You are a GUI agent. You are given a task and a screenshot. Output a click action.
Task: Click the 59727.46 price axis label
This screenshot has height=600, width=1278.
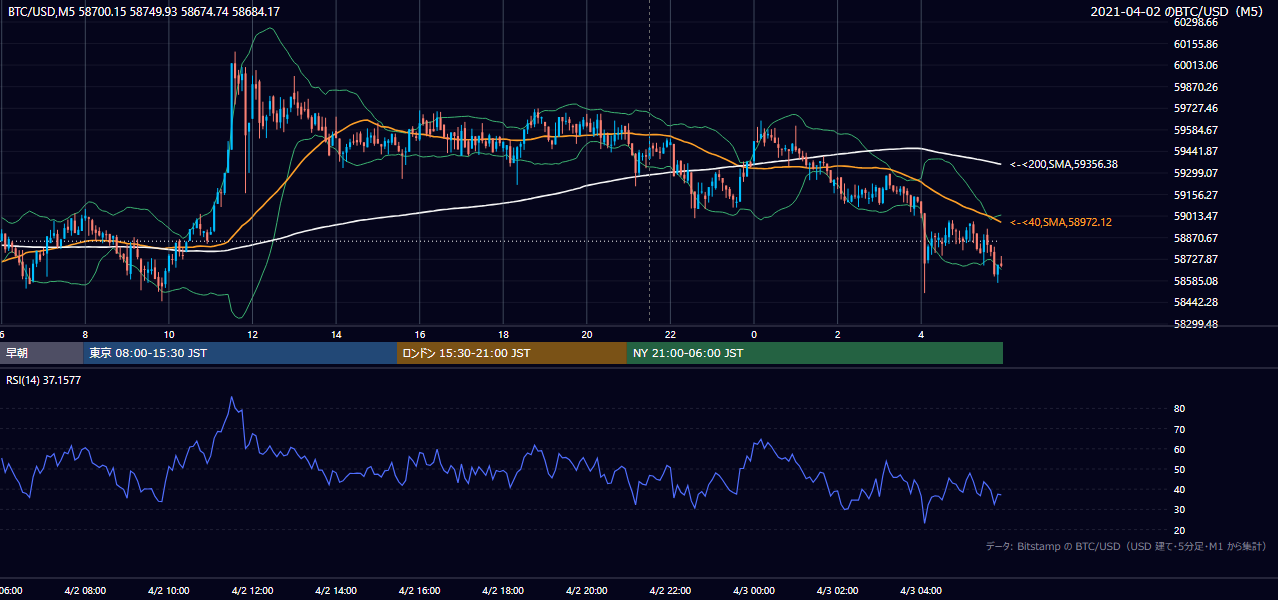(1195, 108)
